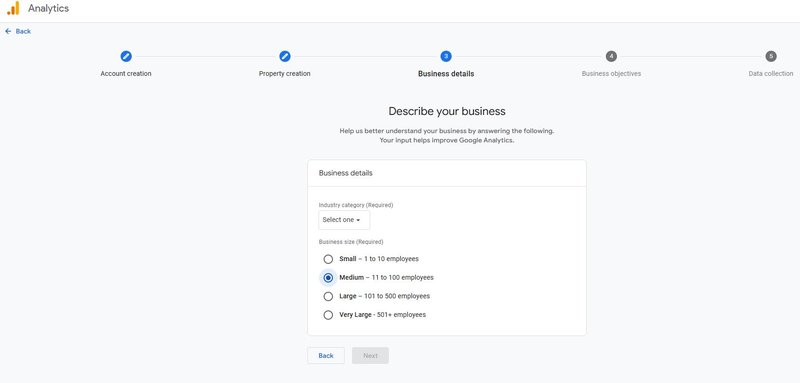The width and height of the screenshot is (800, 383).
Task: Click the Property creation pencil step icon
Action: 285,56
